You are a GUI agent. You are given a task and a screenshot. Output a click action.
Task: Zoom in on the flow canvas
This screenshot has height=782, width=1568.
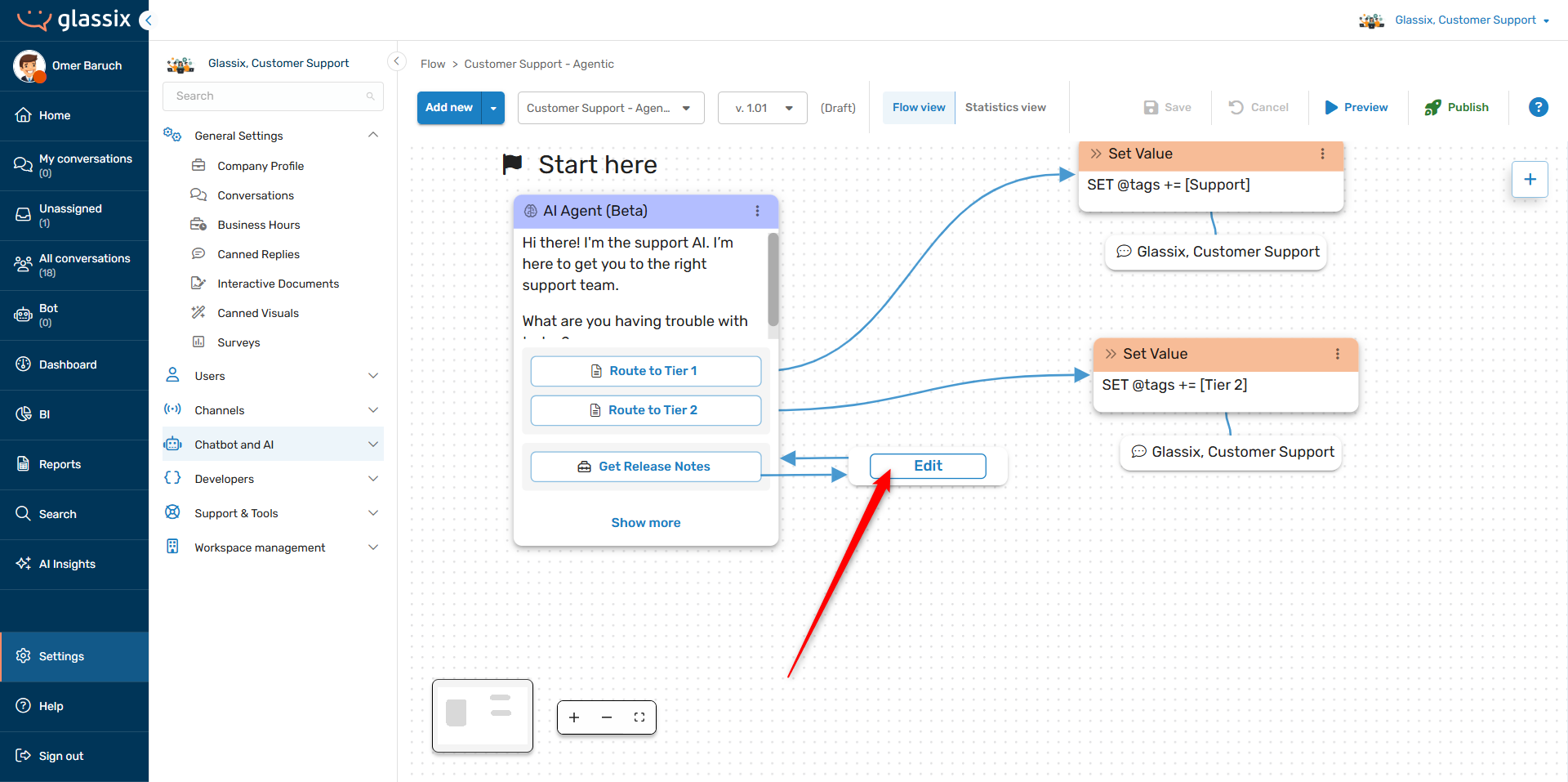tap(574, 717)
